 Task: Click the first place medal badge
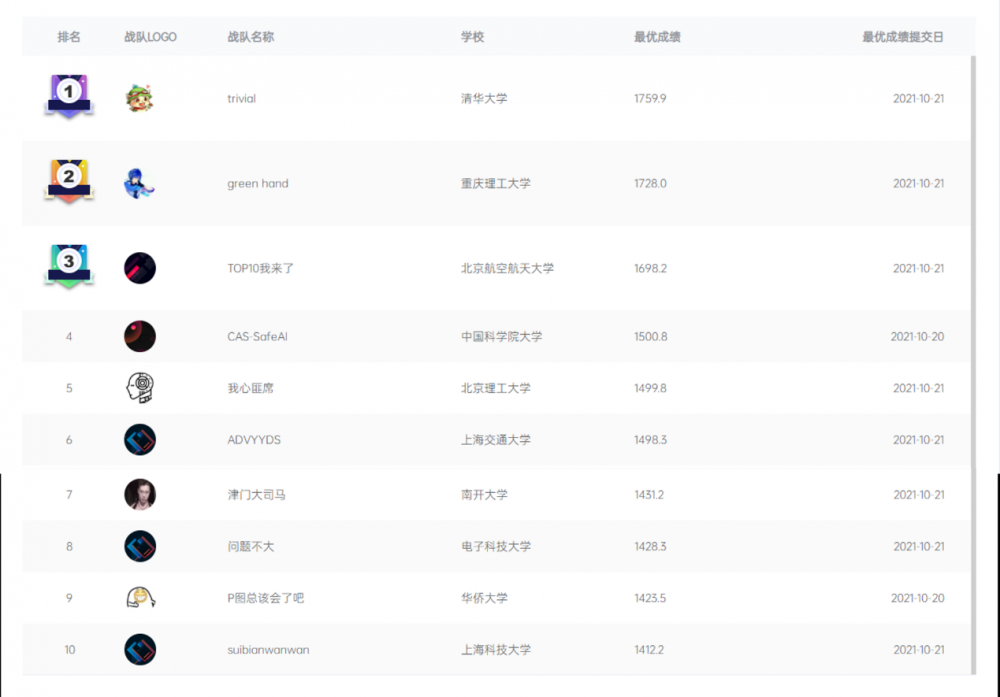tap(69, 96)
